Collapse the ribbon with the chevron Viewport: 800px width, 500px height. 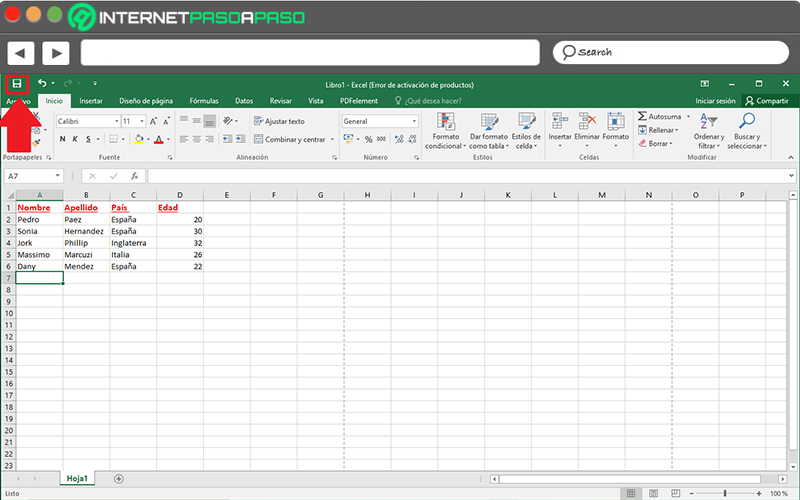pos(790,157)
